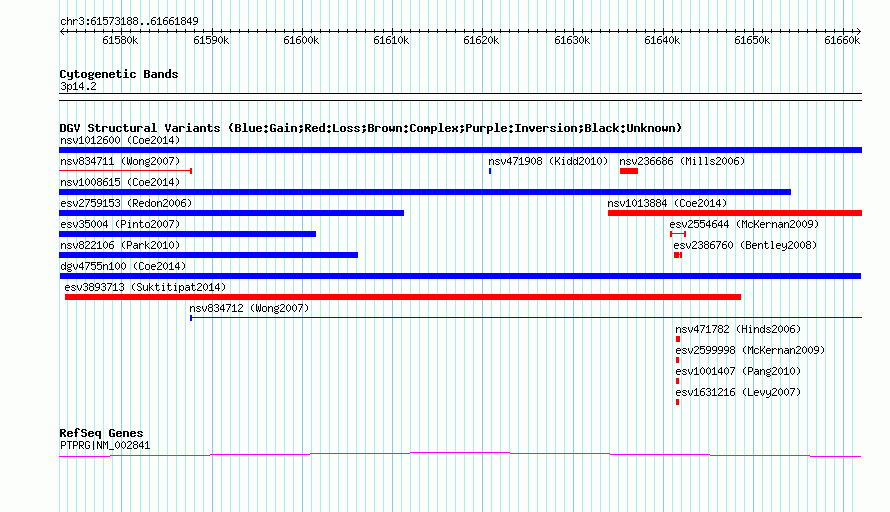Click the right arrow of the ruler
The height and width of the screenshot is (512, 890).
[859, 32]
